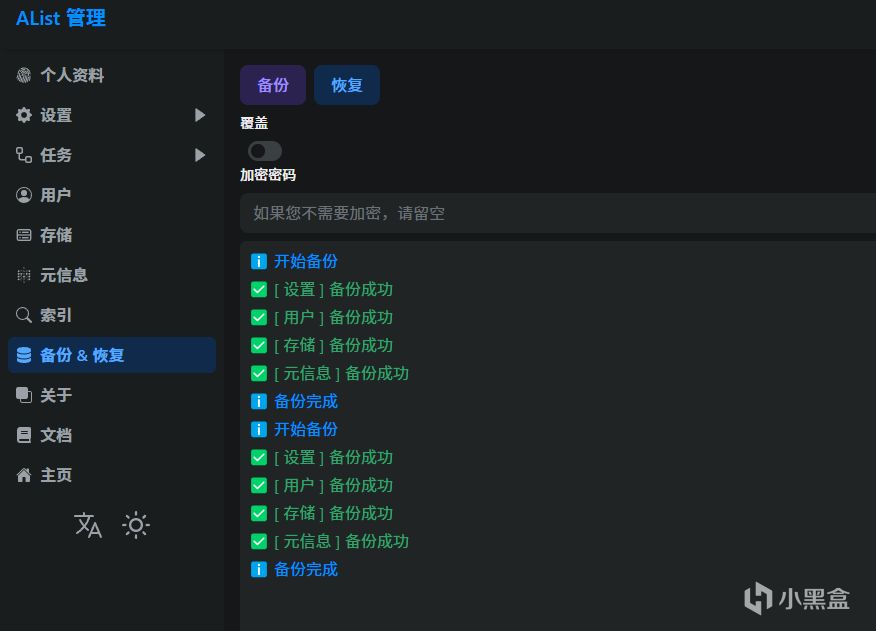Click the fingerprint icon beside 个人资料
The image size is (876, 631).
[24, 75]
